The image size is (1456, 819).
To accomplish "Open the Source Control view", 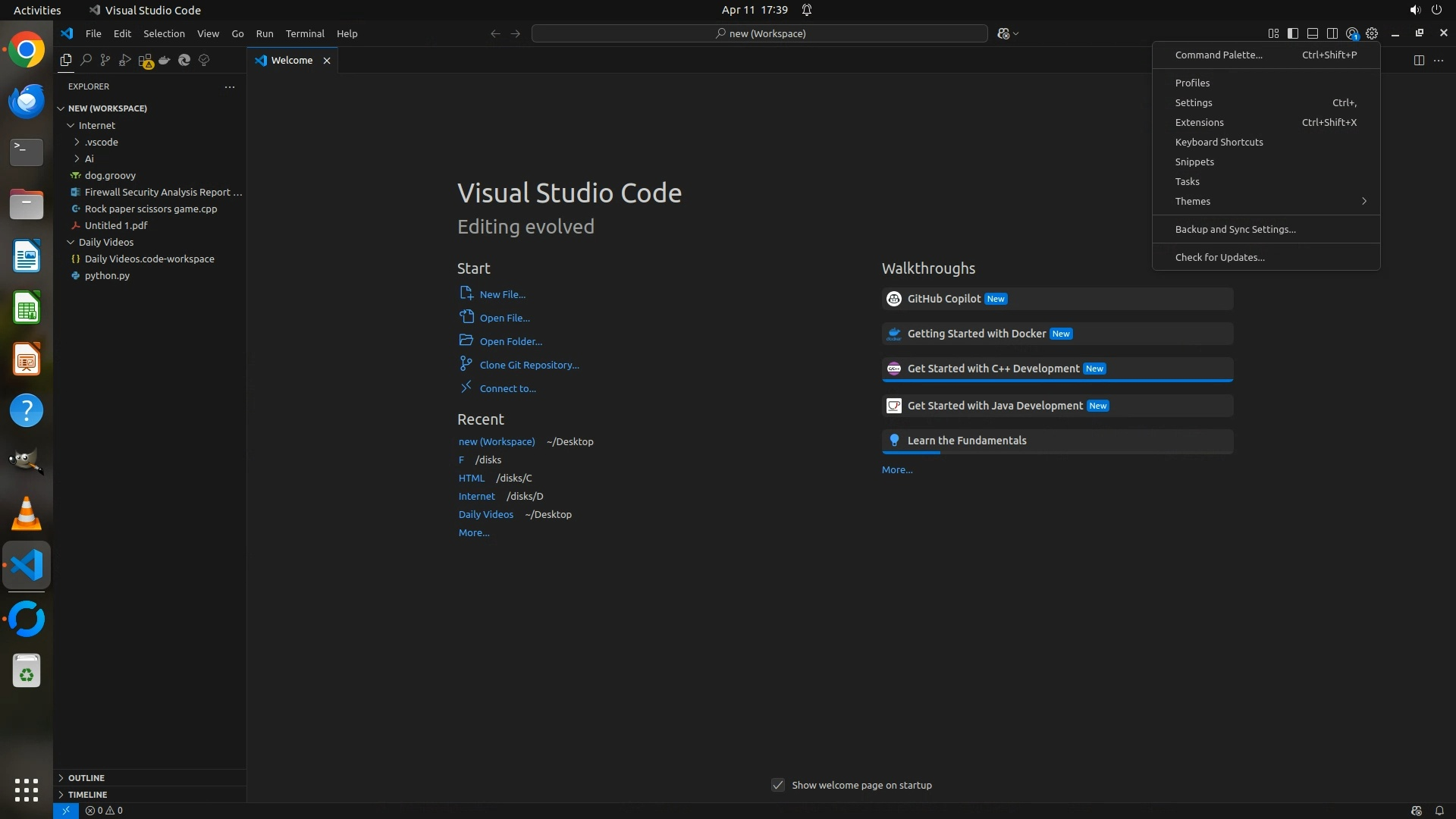I will (105, 60).
